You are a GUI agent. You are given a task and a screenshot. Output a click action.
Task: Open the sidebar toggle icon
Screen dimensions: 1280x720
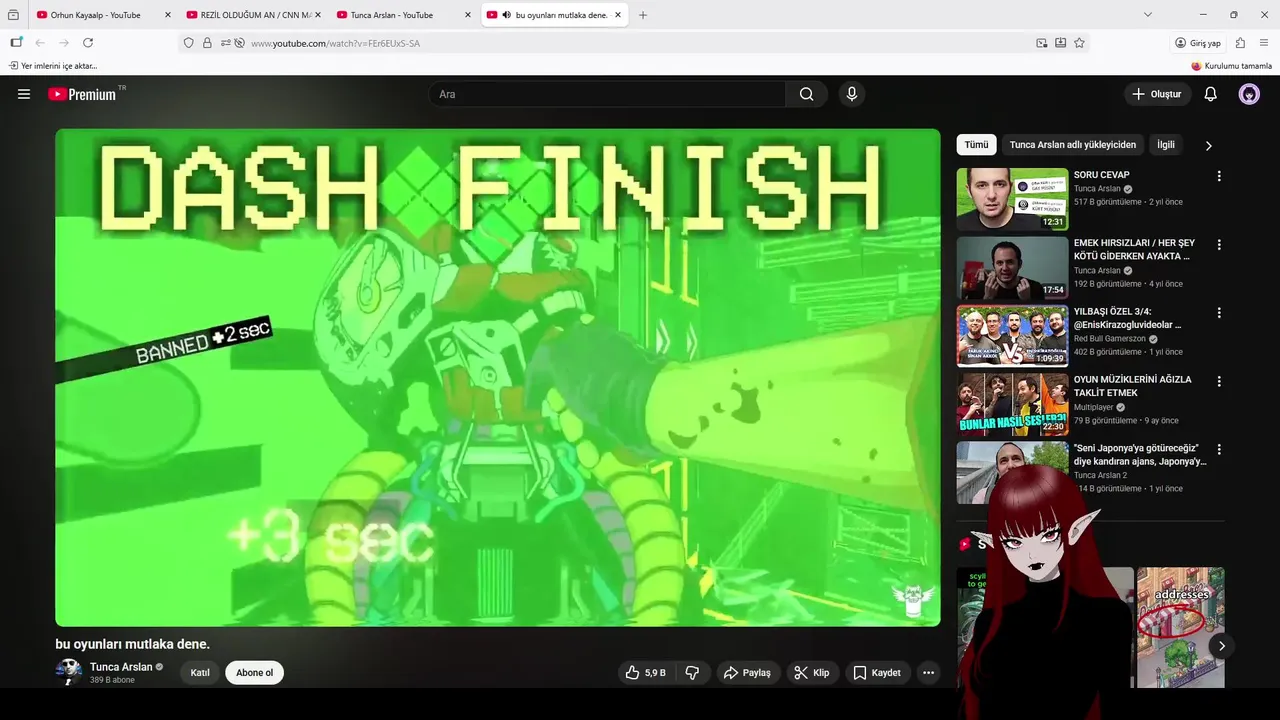16,43
